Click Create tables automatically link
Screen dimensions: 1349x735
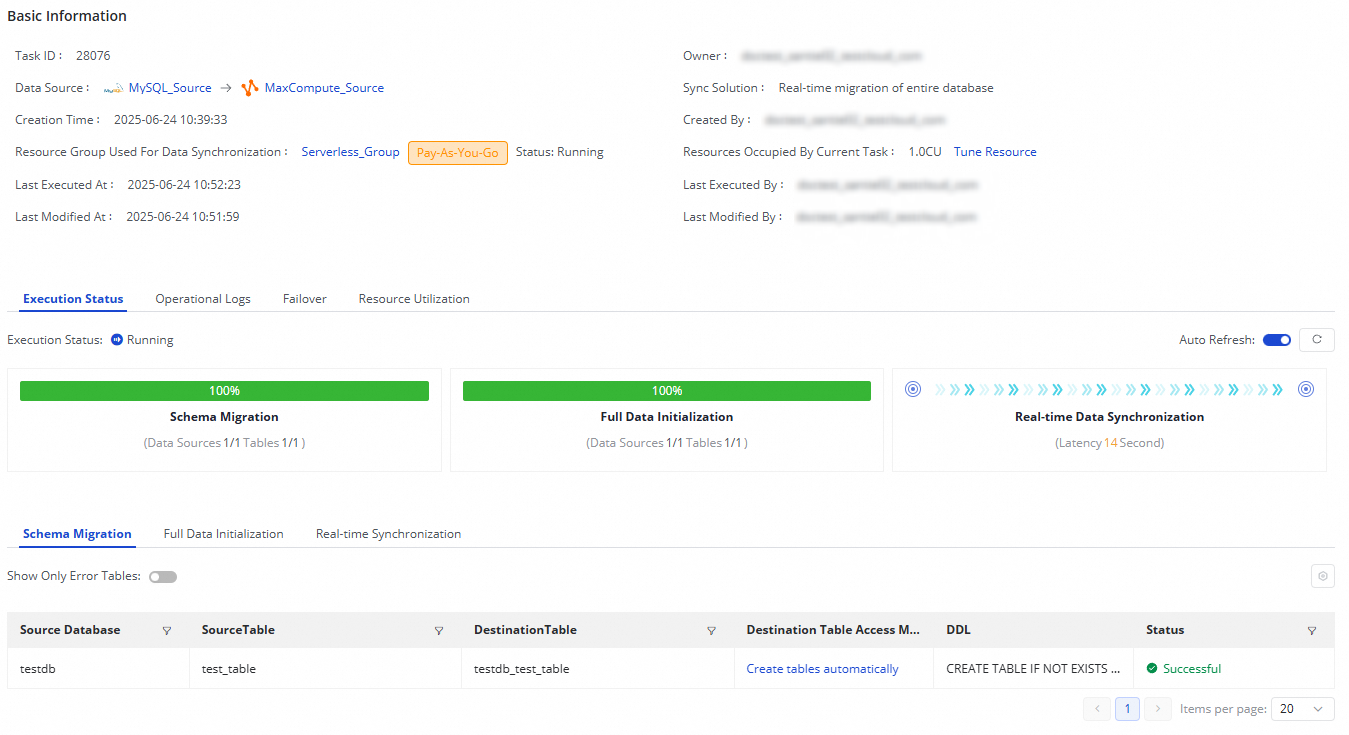pyautogui.click(x=823, y=669)
